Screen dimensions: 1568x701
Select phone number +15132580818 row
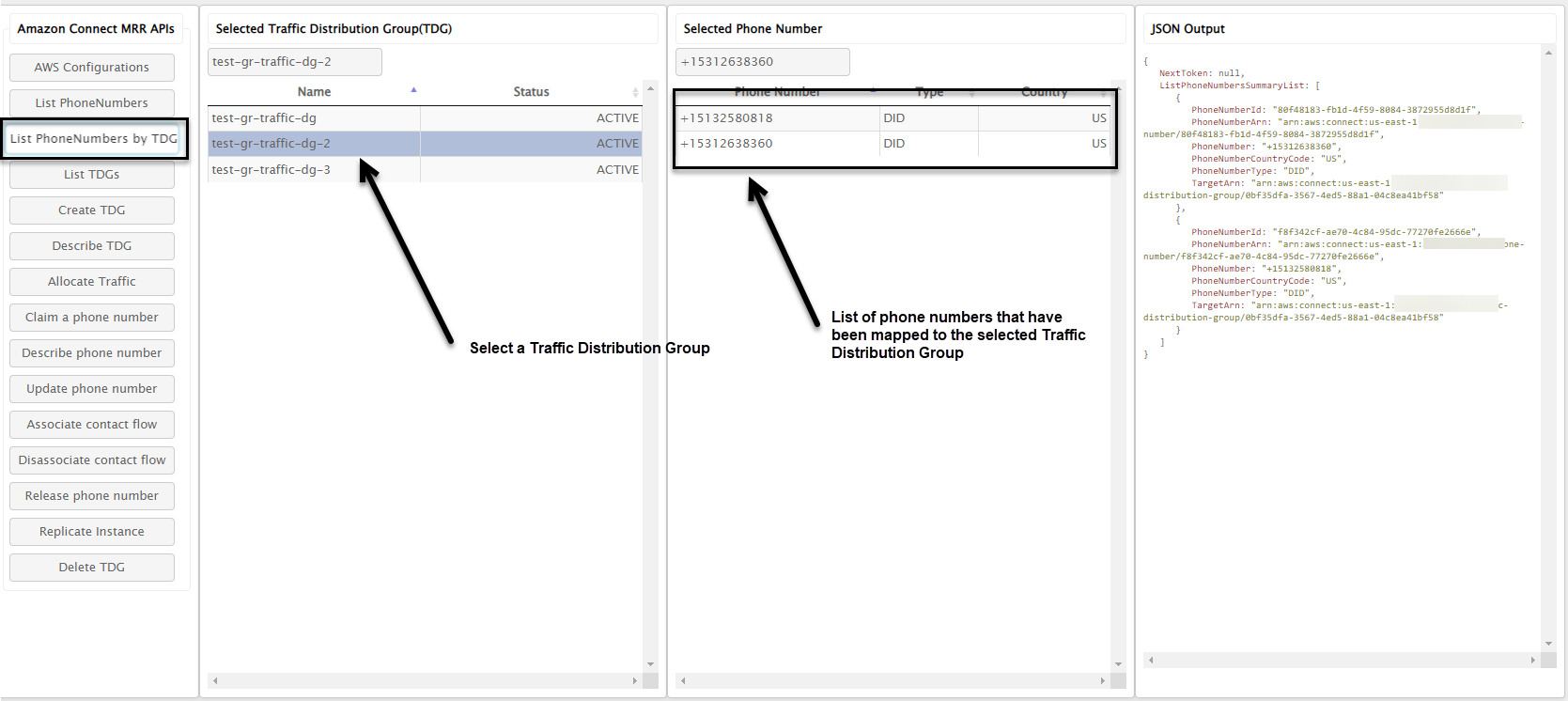[x=893, y=118]
